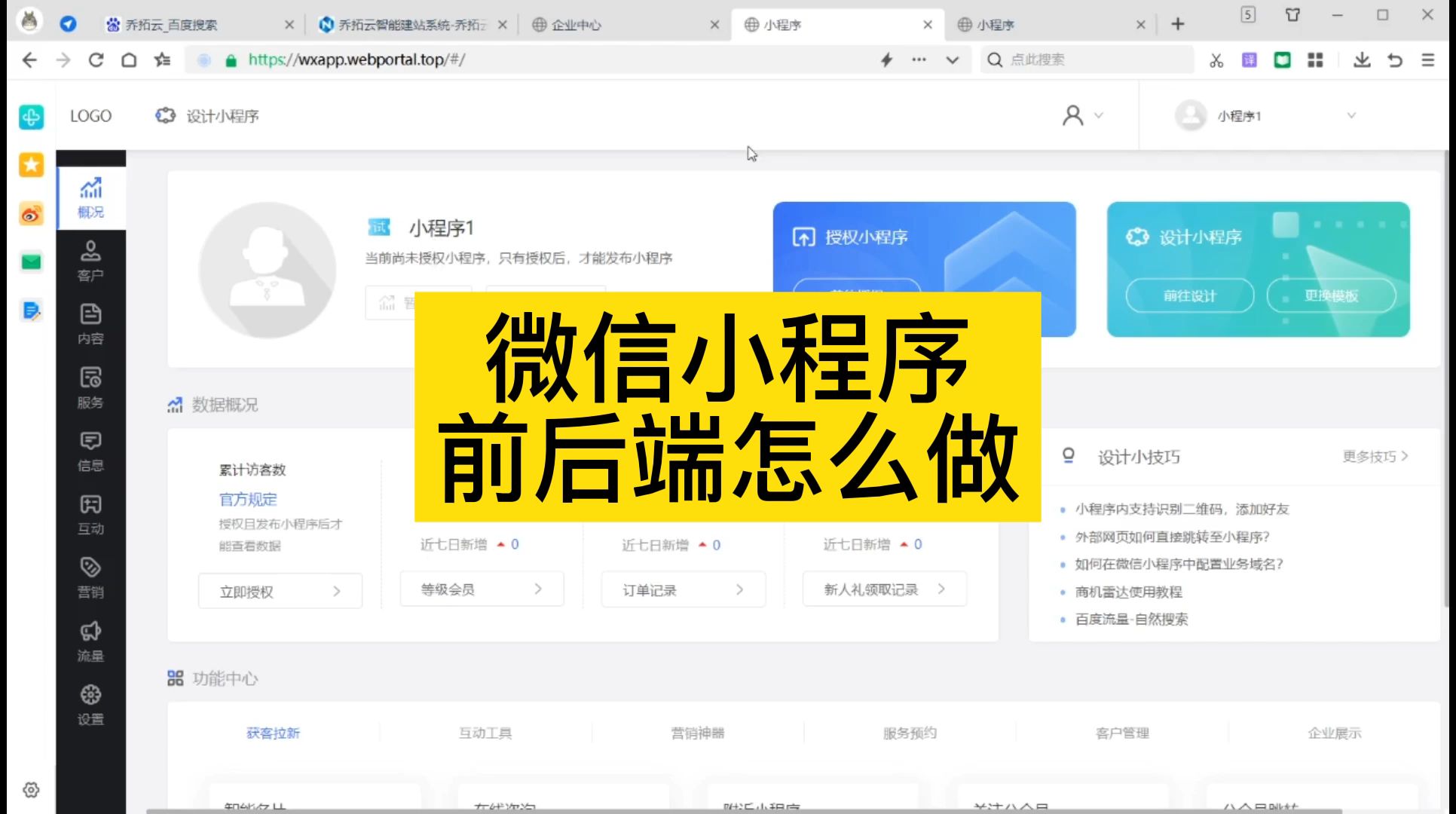Open 订单记录 button
1456x814 pixels.
point(684,589)
